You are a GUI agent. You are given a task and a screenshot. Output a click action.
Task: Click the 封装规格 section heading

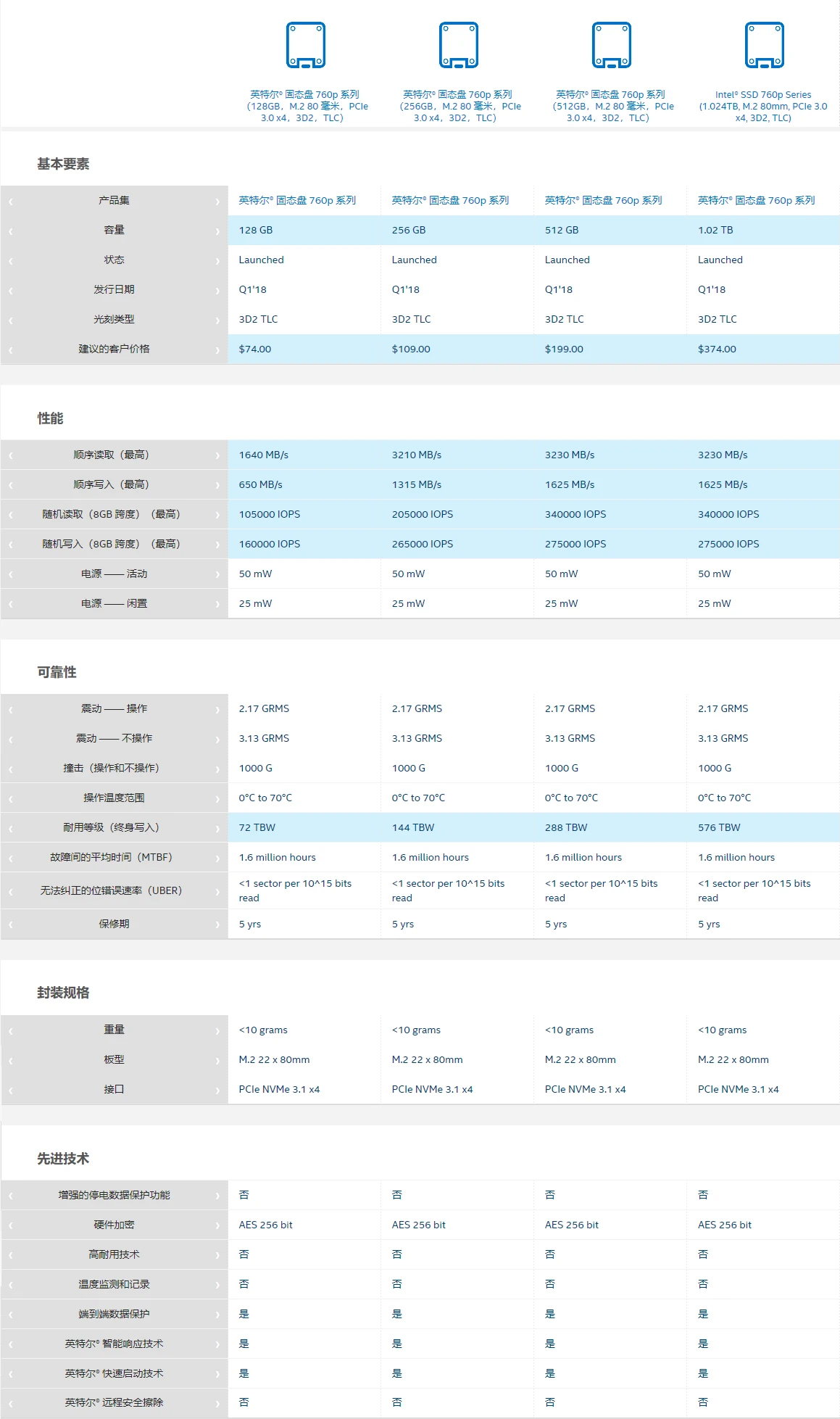pos(63,993)
